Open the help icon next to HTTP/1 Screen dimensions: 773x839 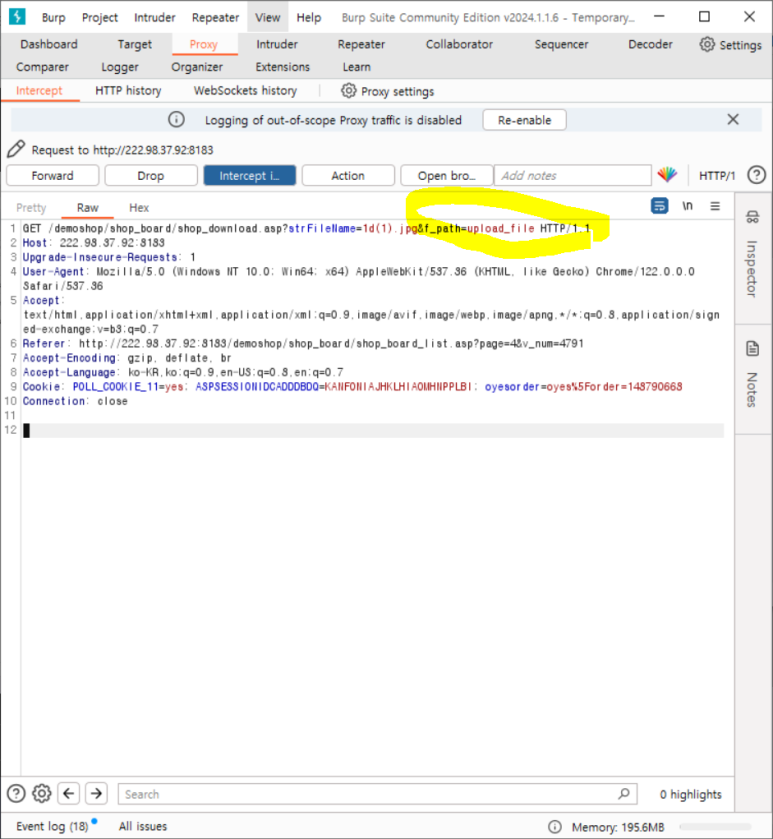point(756,175)
